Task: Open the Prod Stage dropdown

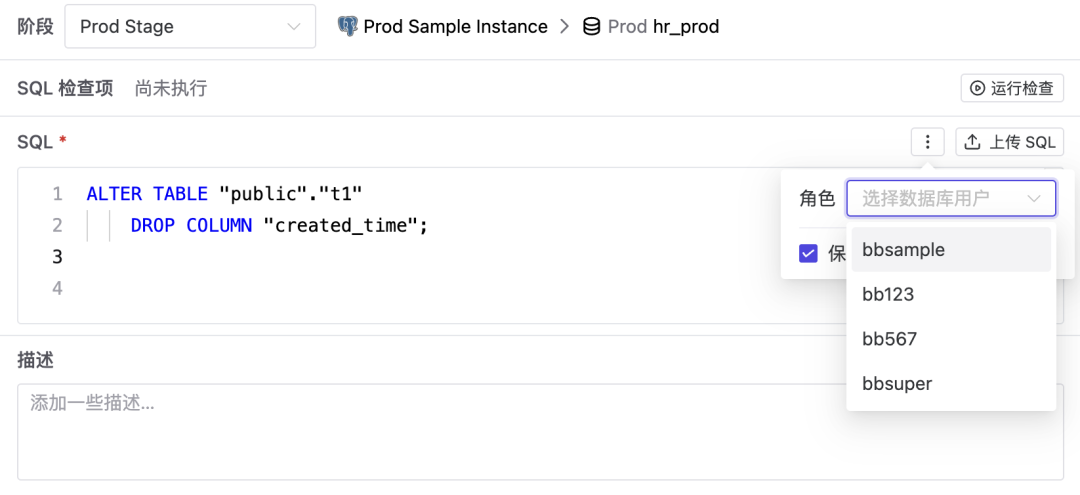Action: tap(190, 27)
